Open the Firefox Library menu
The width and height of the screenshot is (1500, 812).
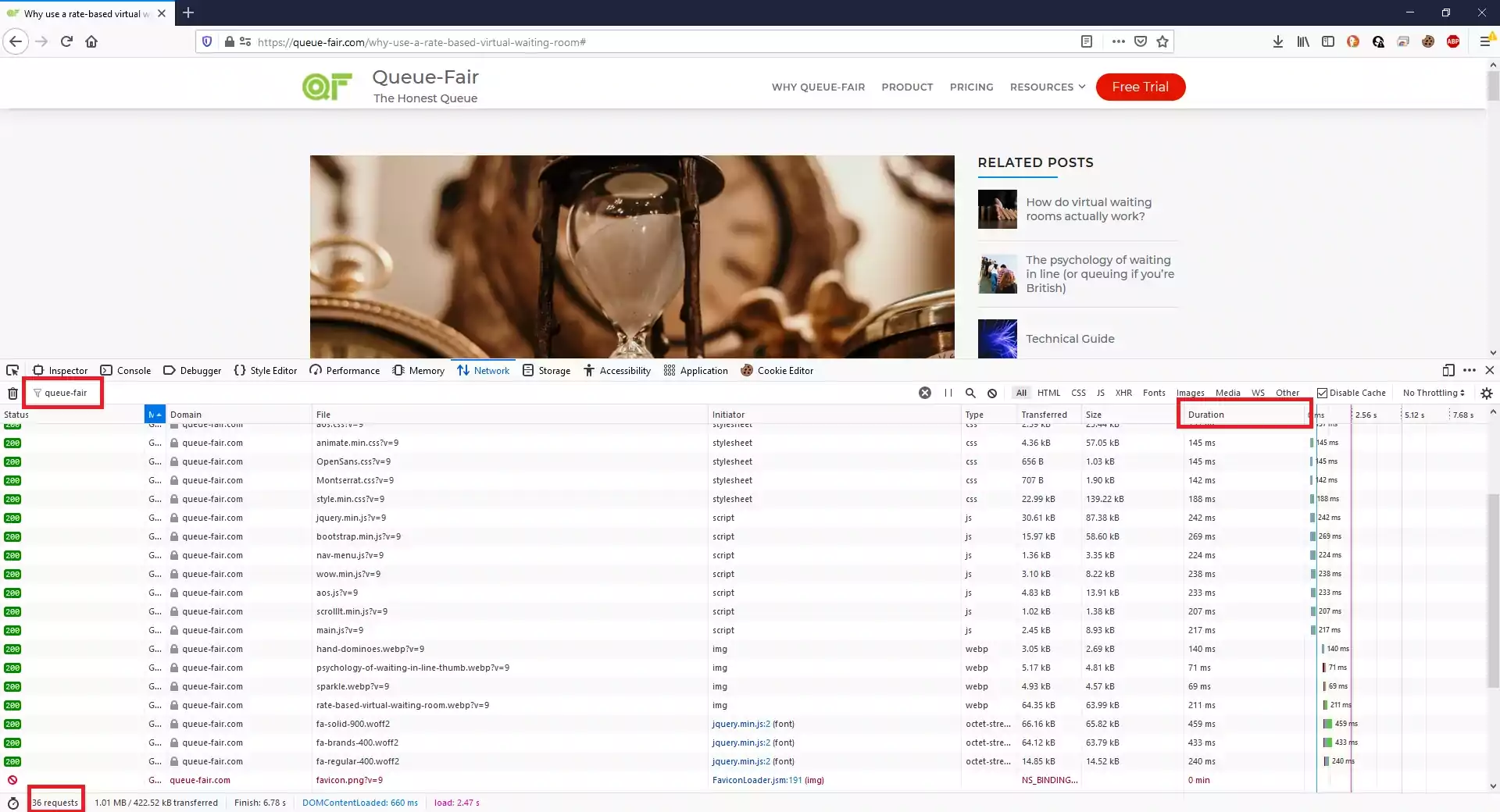pyautogui.click(x=1303, y=41)
